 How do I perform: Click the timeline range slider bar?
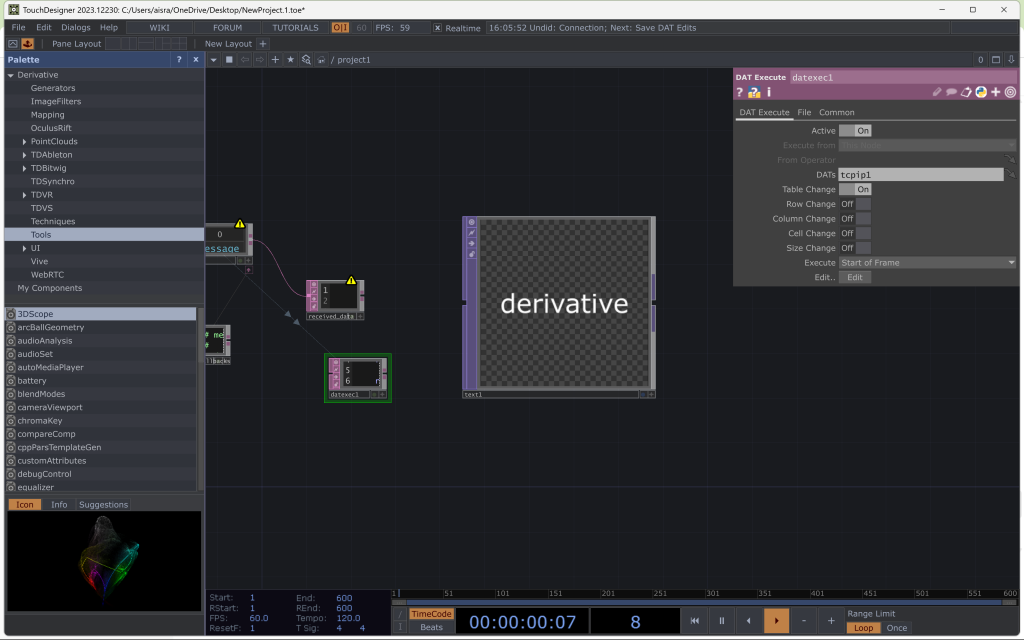pyautogui.click(x=704, y=602)
